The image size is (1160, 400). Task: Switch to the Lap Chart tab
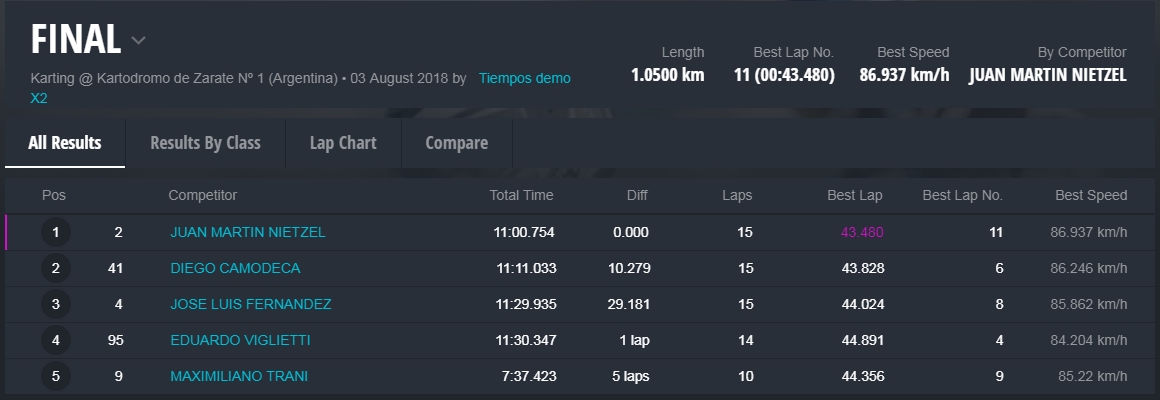tap(343, 143)
